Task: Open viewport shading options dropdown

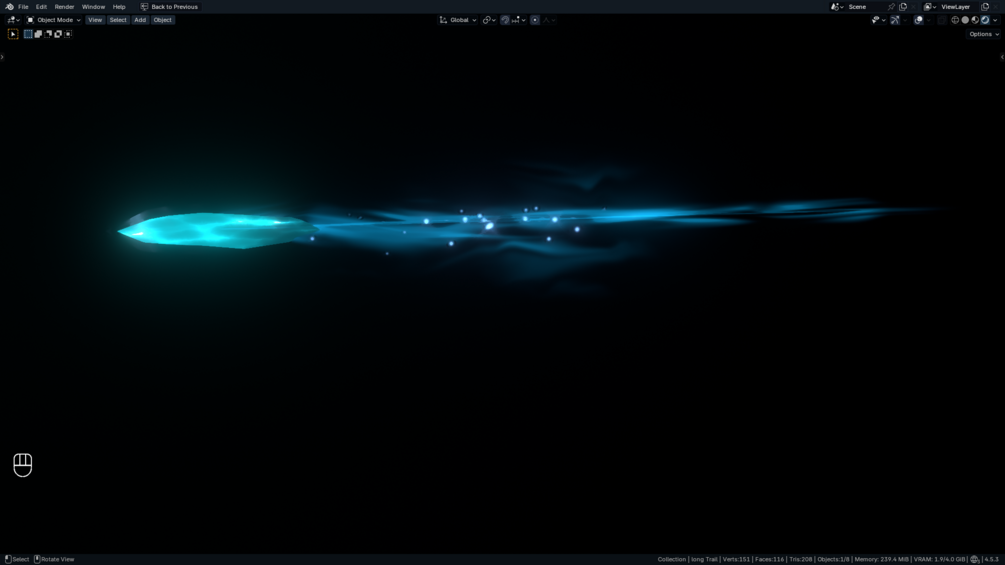Action: [x=995, y=20]
